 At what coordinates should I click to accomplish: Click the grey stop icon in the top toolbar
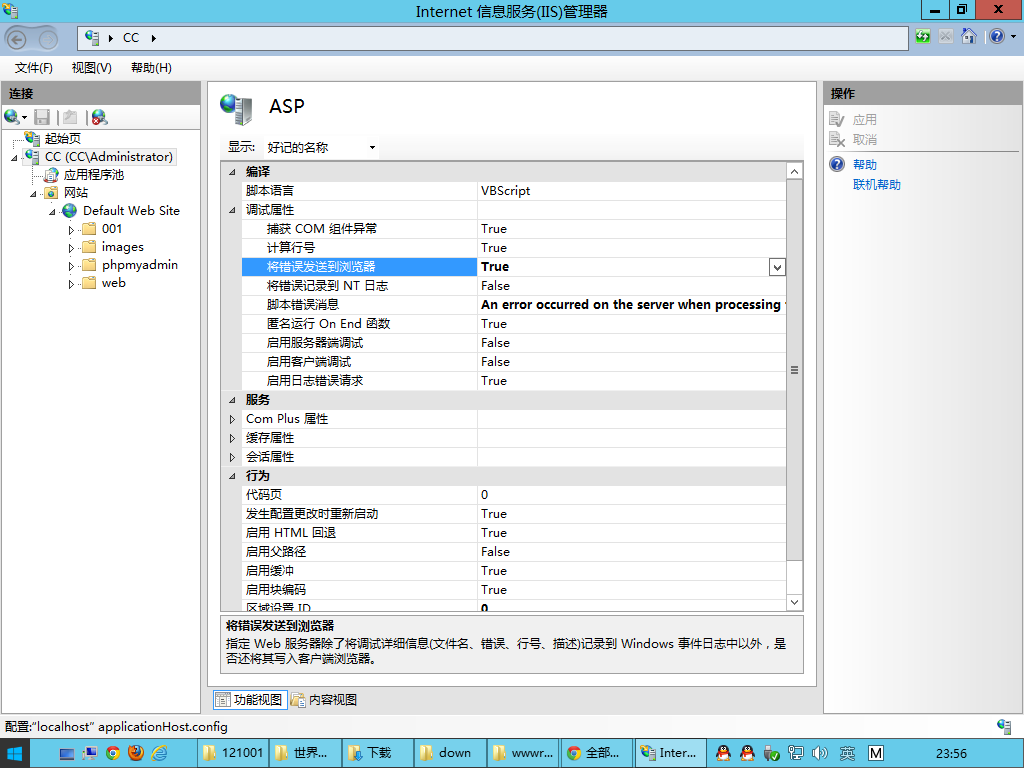point(946,37)
